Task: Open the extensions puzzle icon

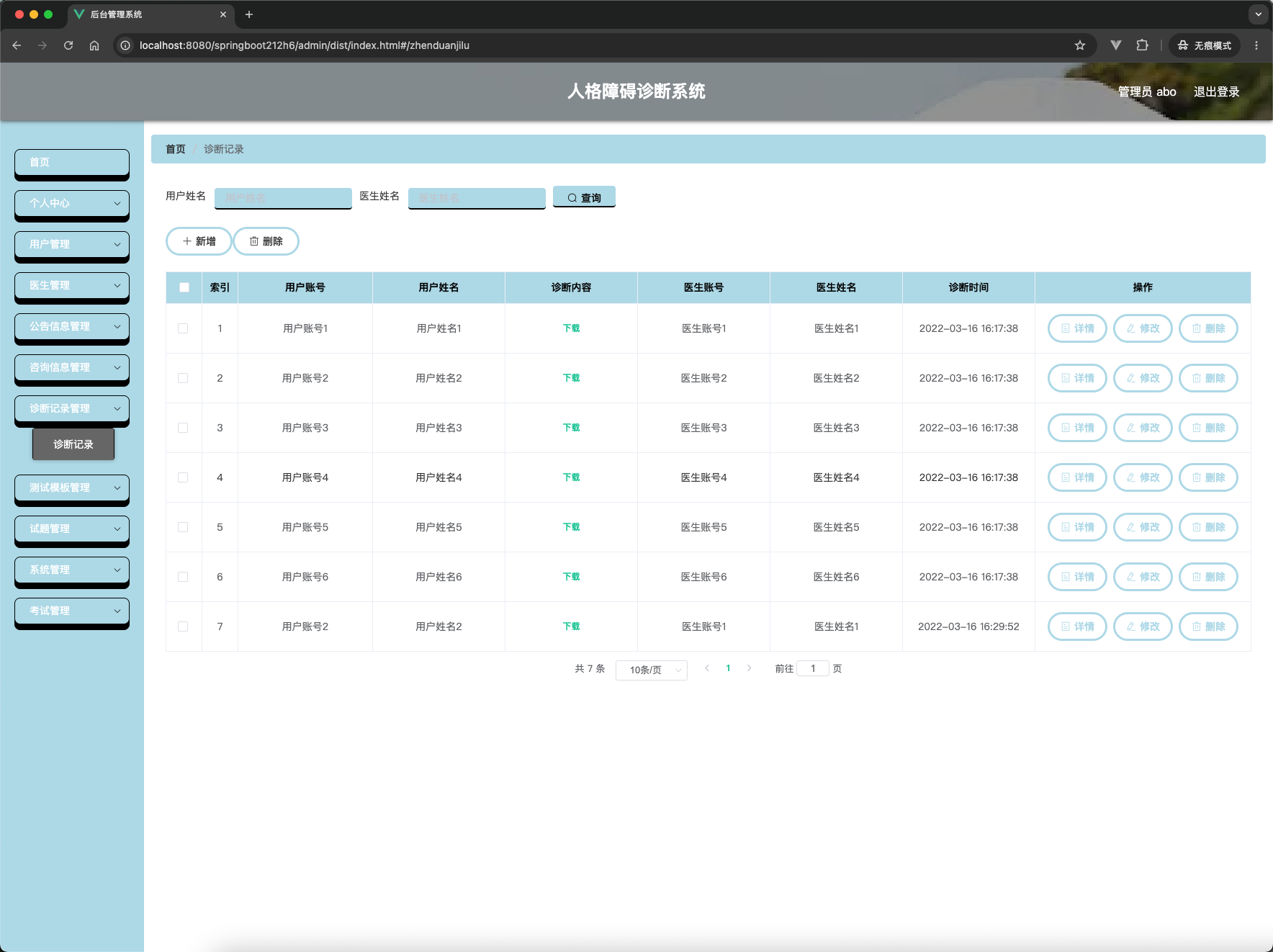Action: 1142,45
